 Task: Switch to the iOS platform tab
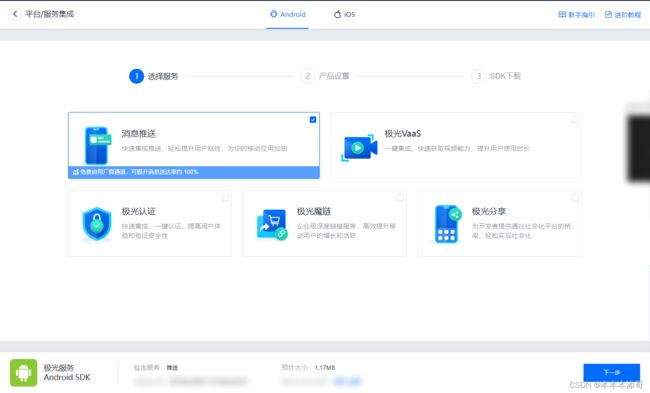344,14
